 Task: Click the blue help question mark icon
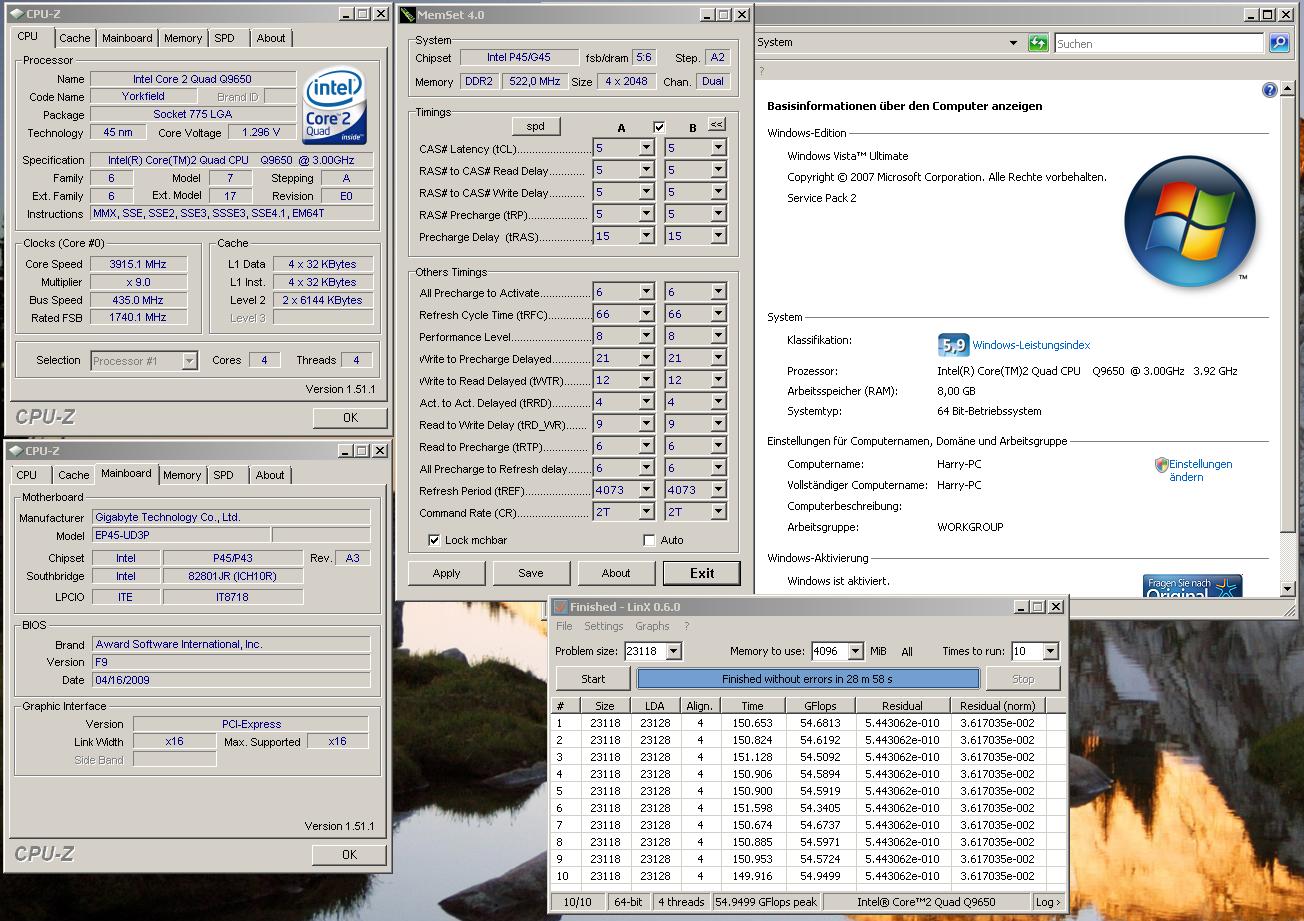tap(1269, 90)
